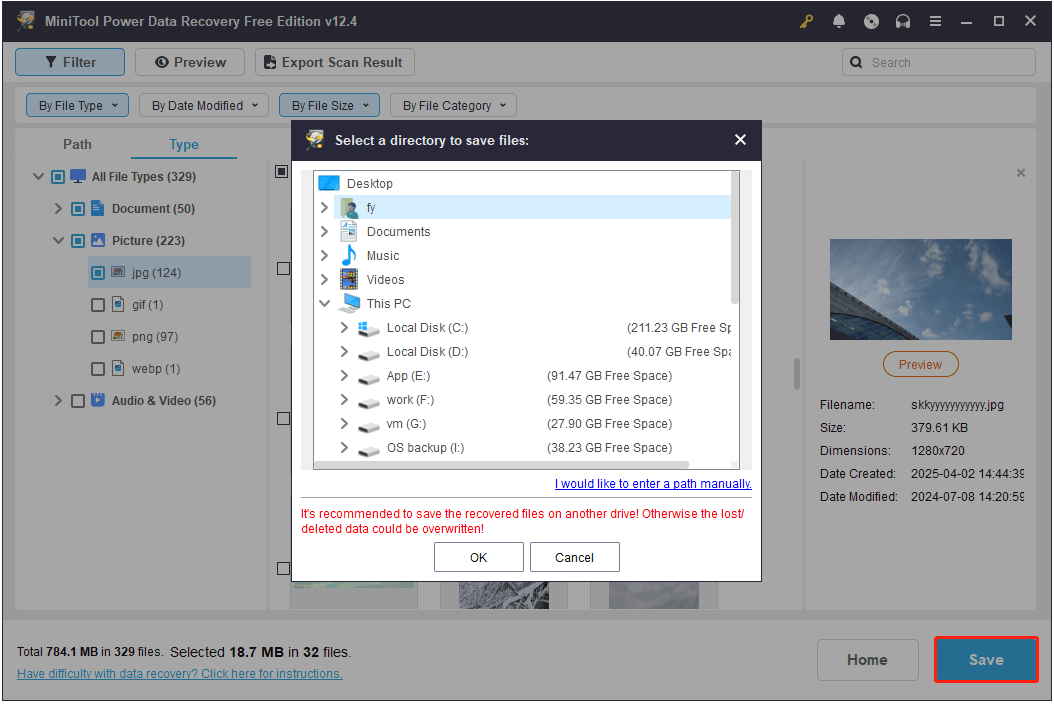Open the enter path manually link
This screenshot has width=1054, height=704.
[x=652, y=483]
